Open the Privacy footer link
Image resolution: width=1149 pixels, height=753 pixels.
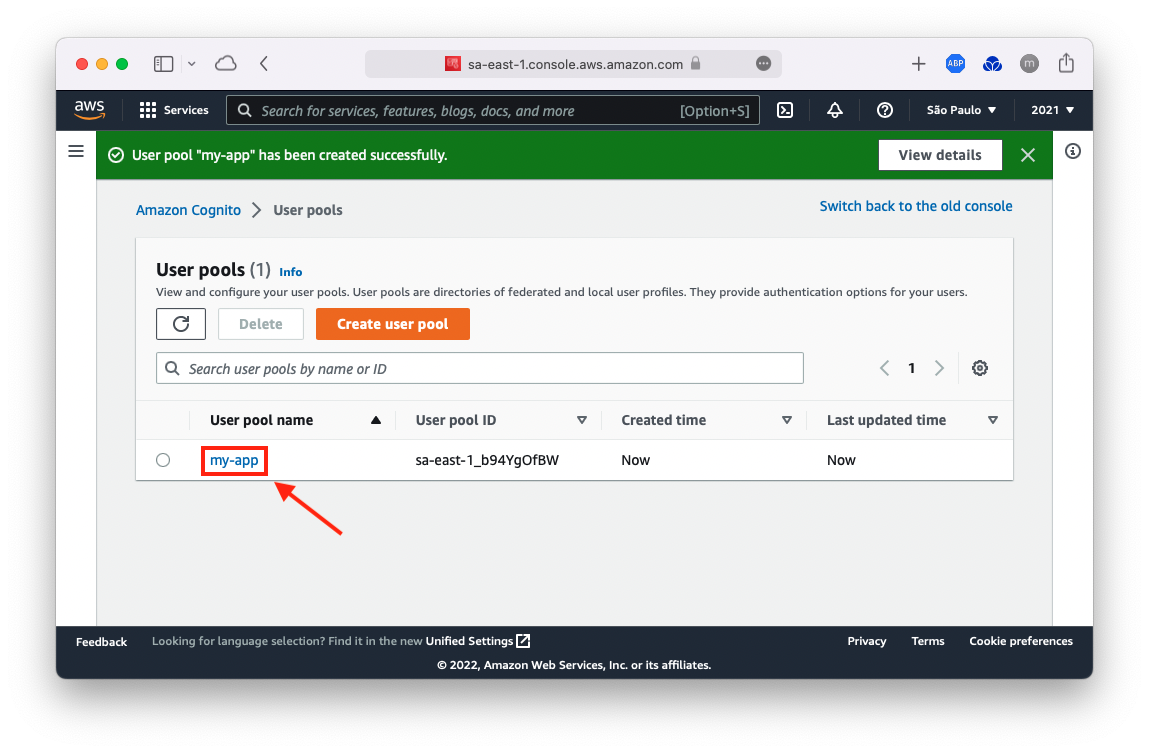(867, 641)
